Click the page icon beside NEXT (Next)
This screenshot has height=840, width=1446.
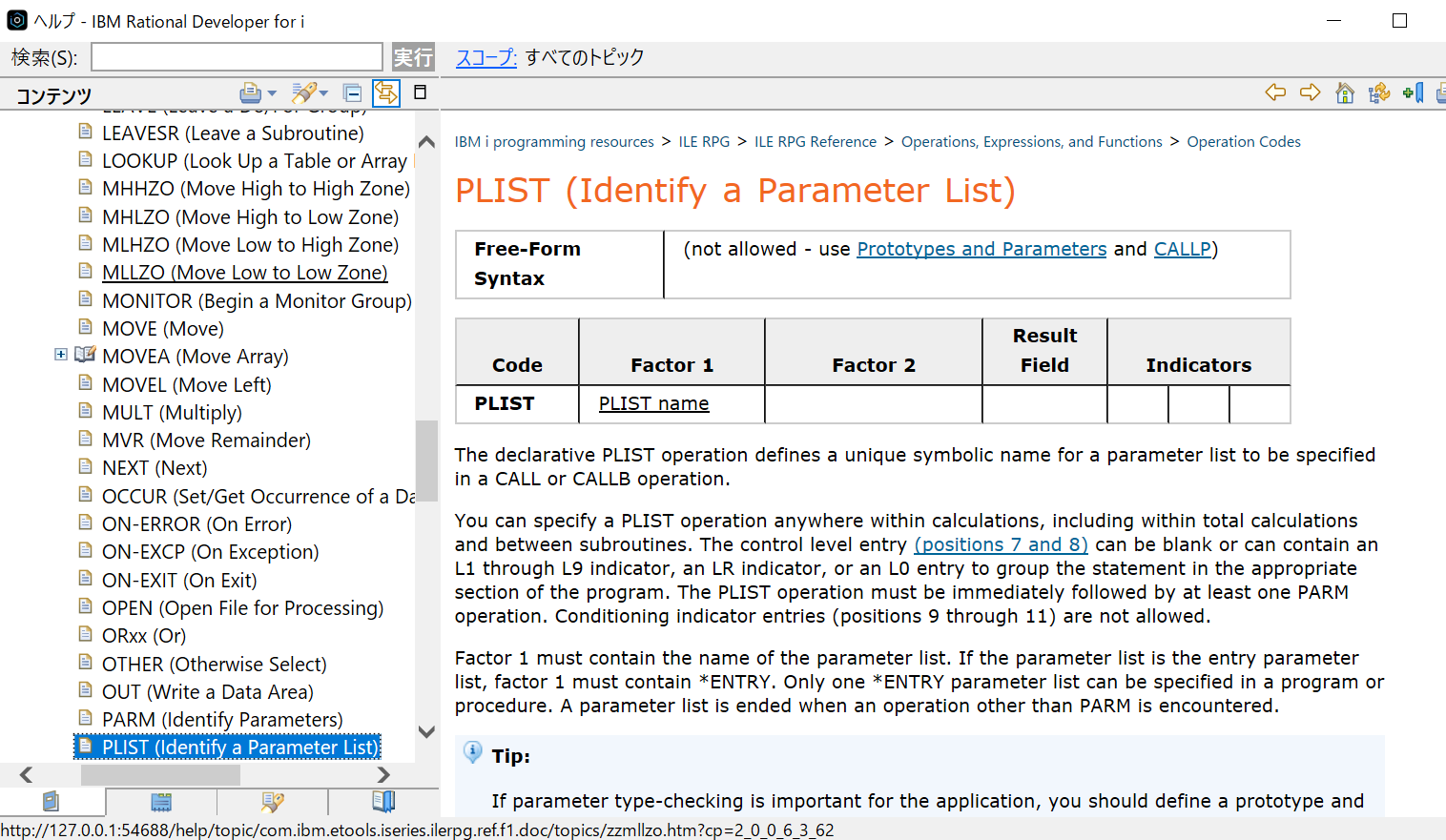[85, 466]
